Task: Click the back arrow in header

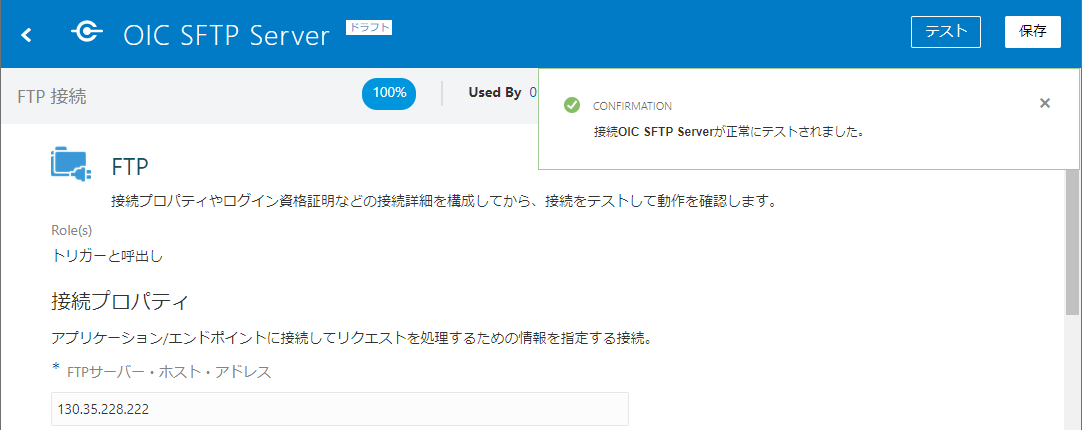Action: point(27,35)
